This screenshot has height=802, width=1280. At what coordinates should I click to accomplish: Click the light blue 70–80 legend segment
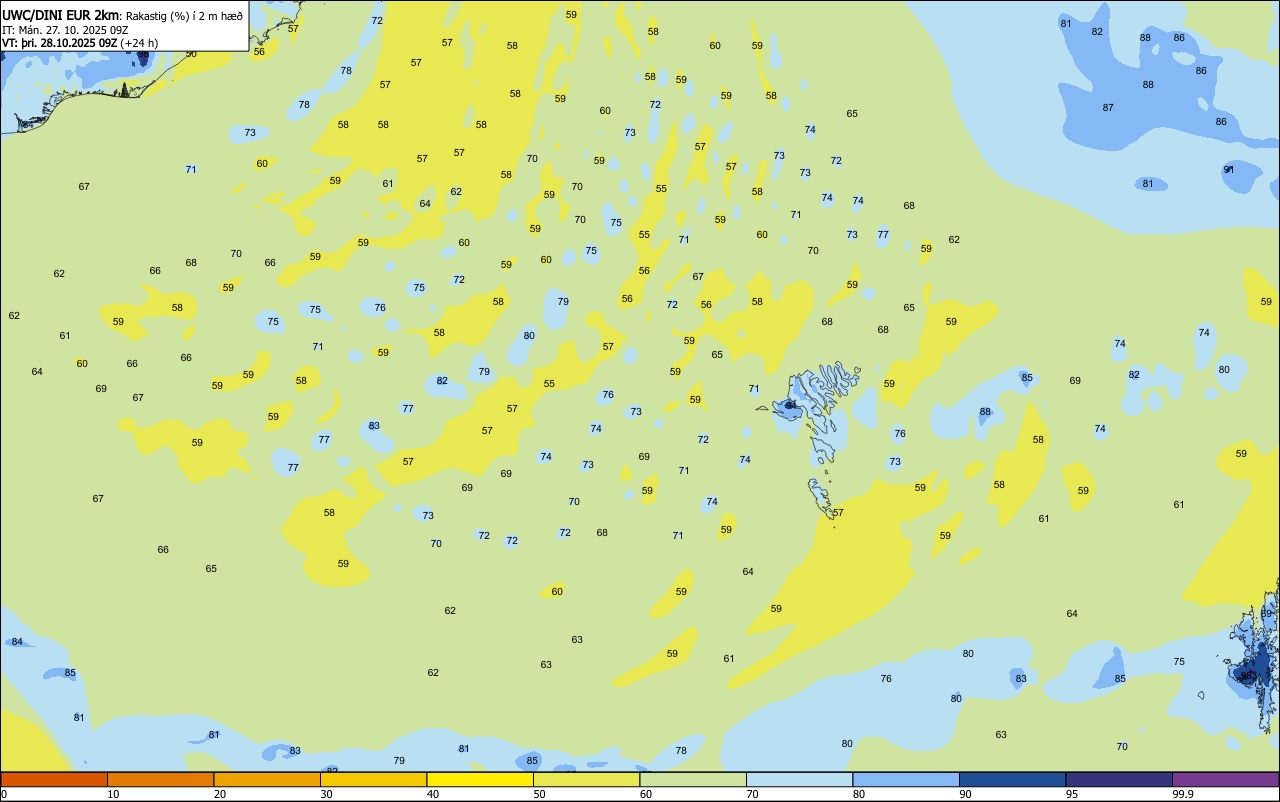[799, 779]
